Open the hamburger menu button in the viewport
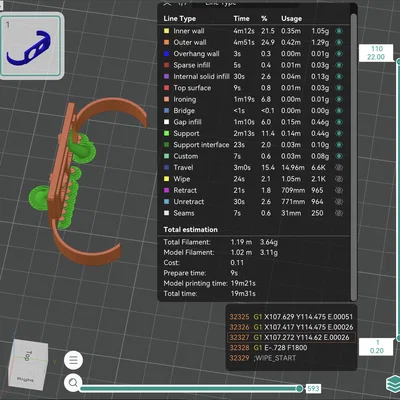The width and height of the screenshot is (400, 400). pyautogui.click(x=73, y=360)
